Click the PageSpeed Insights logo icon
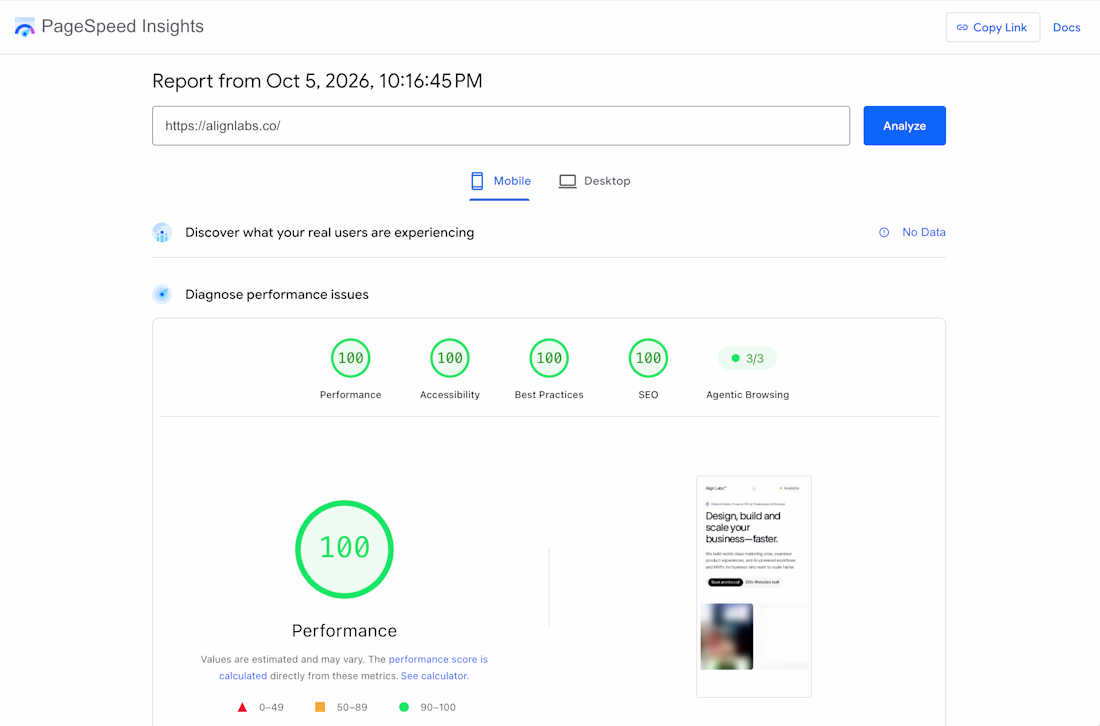 tap(25, 27)
